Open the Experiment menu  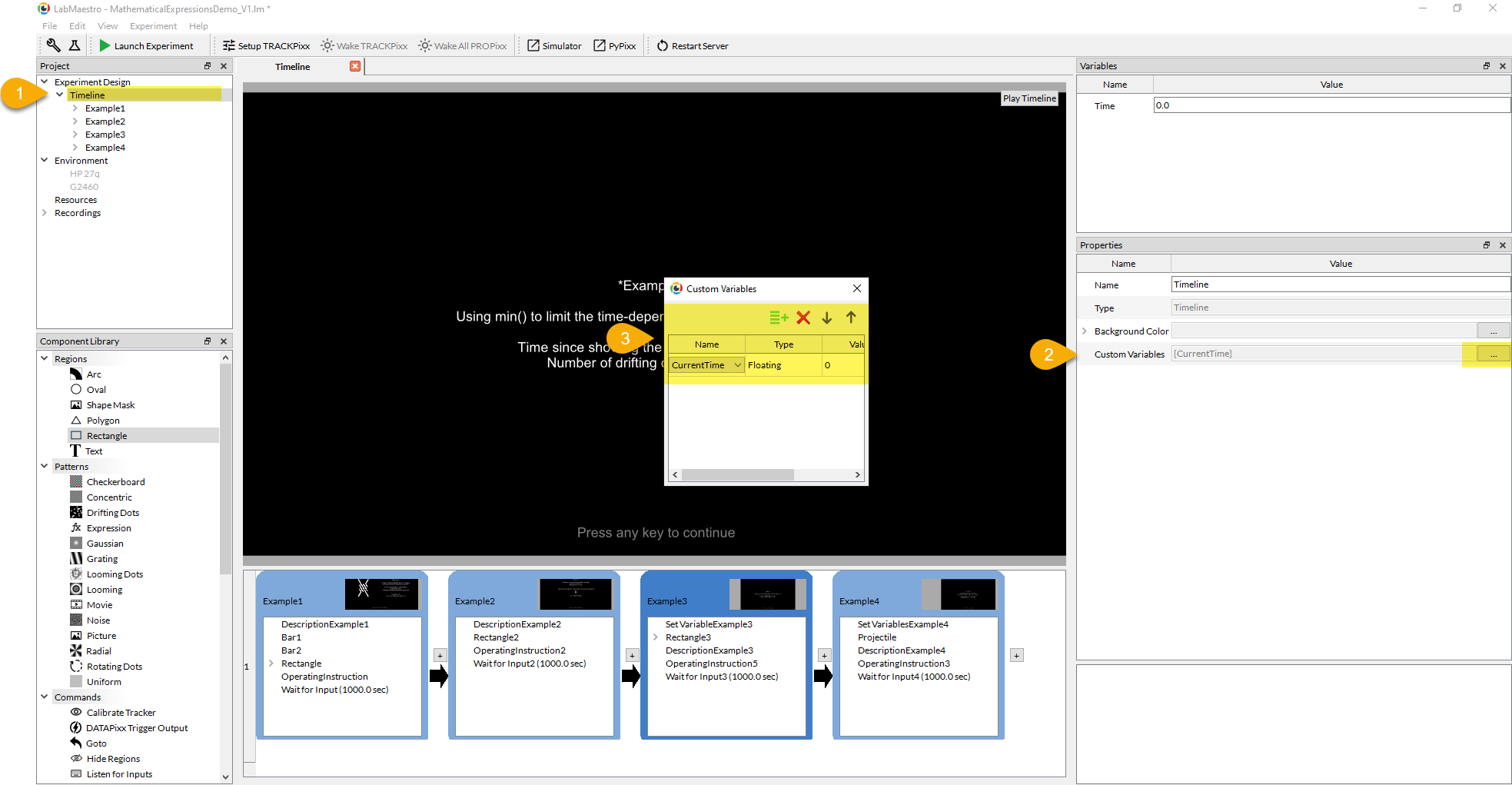[x=153, y=26]
